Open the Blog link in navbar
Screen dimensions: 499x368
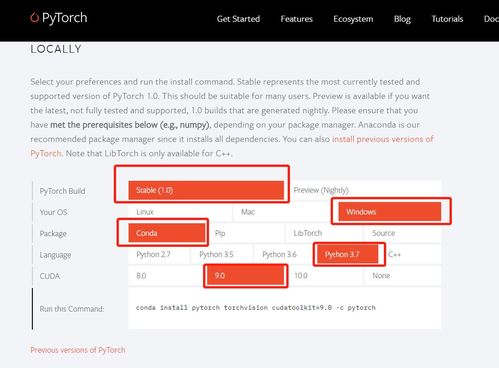coord(402,19)
